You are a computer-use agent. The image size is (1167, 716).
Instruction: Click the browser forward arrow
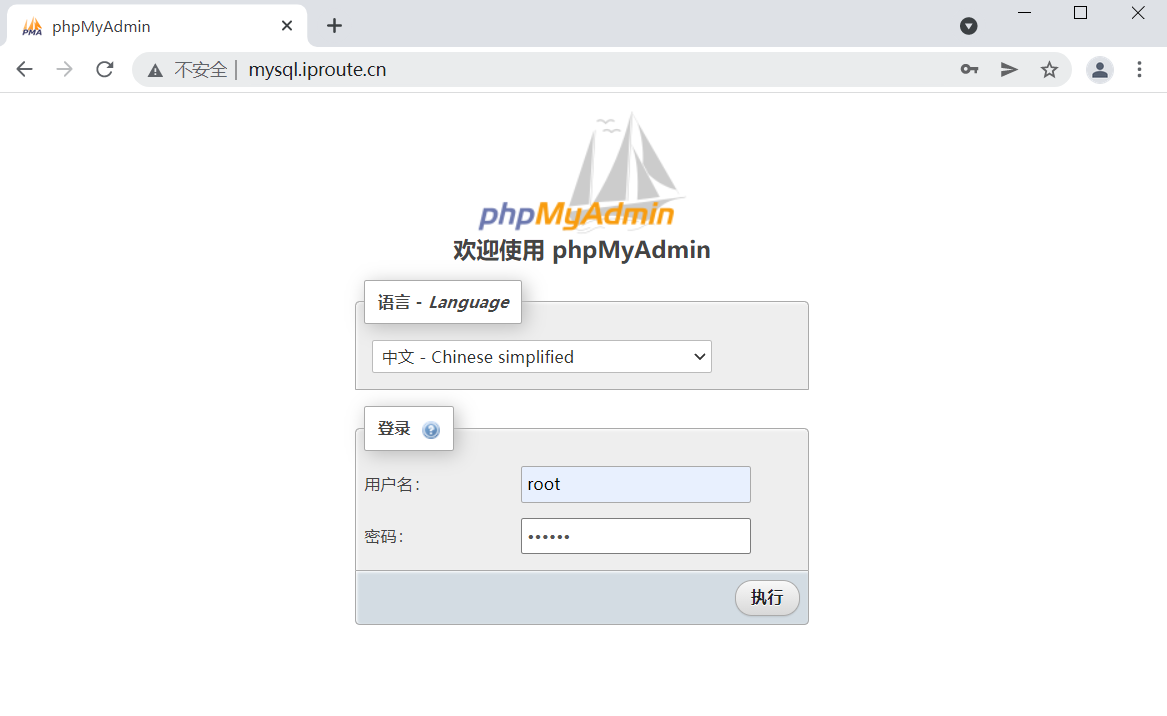coord(65,69)
